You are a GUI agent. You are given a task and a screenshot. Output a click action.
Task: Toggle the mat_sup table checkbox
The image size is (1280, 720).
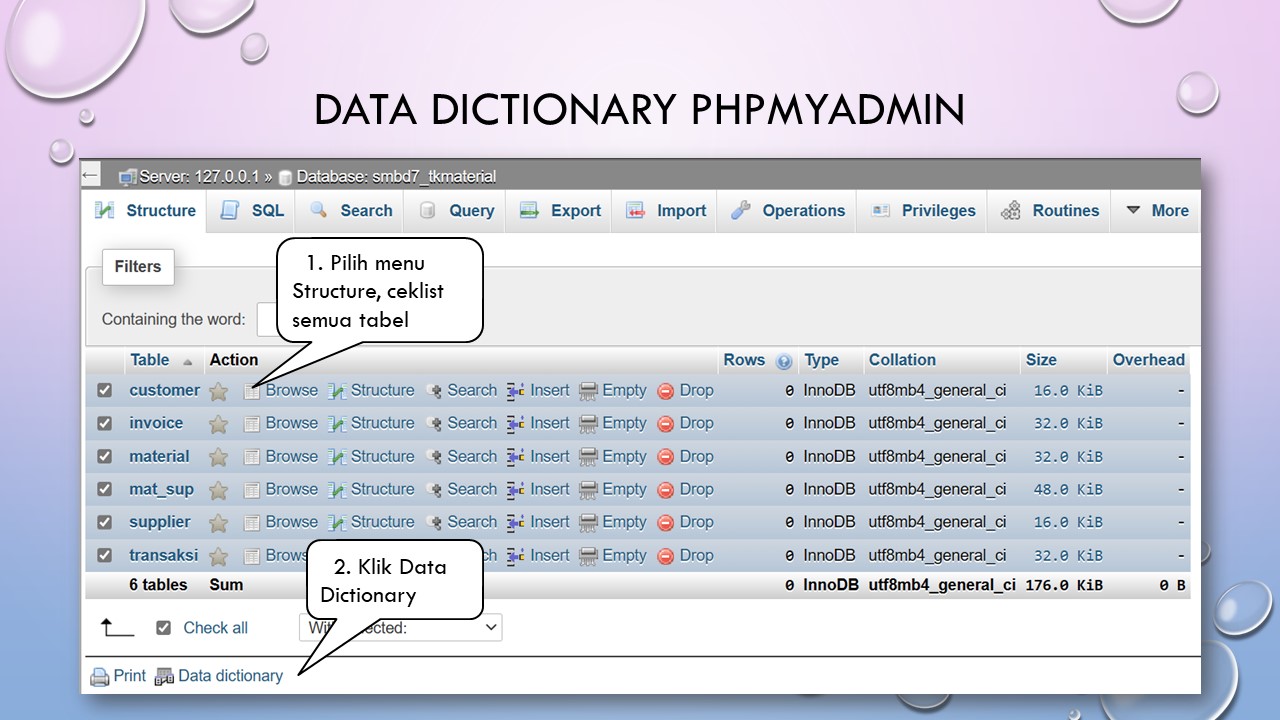tap(104, 490)
